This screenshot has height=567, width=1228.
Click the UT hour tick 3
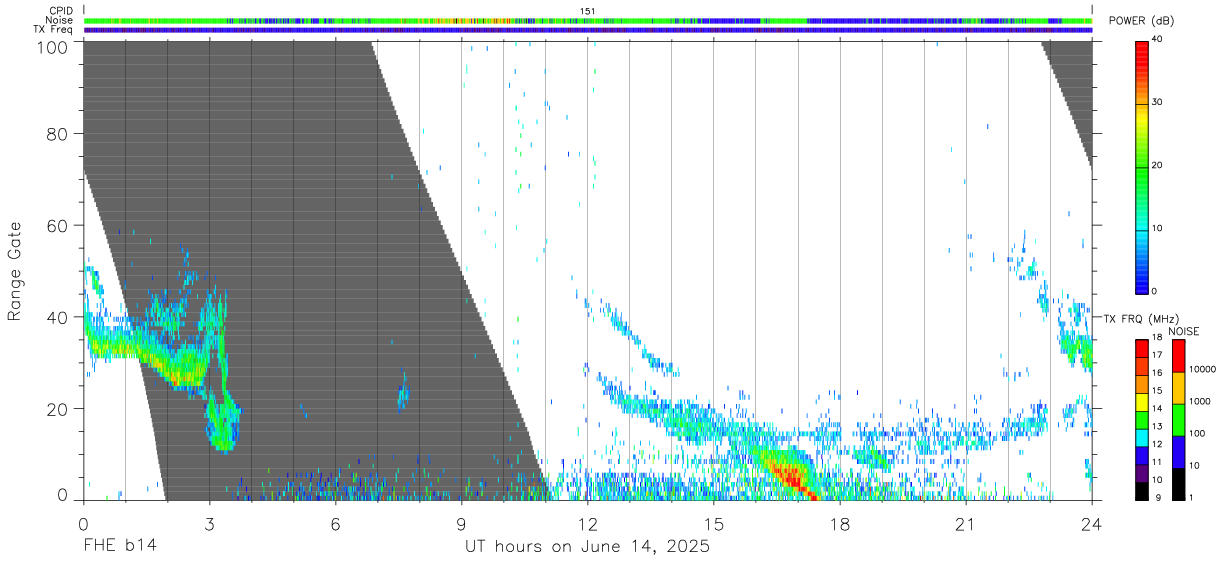[x=209, y=523]
